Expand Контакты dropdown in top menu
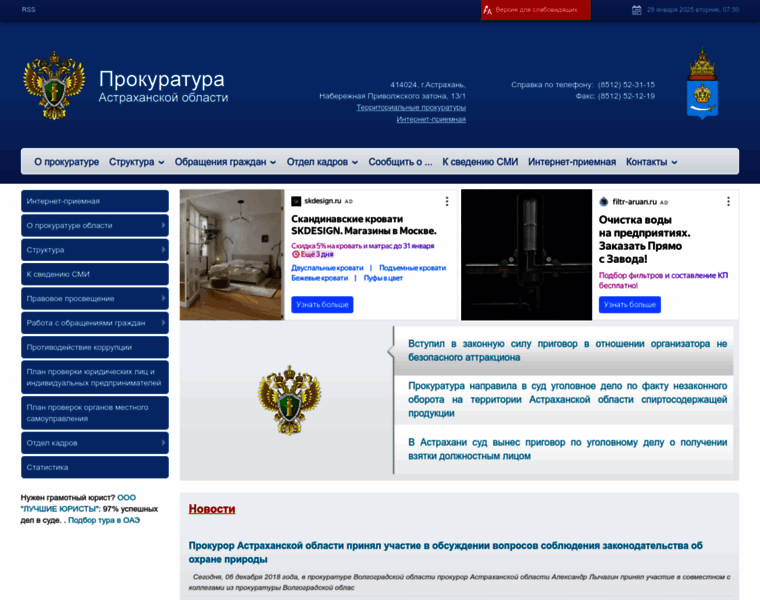Screen dimensions: 760x600 click(x=651, y=162)
